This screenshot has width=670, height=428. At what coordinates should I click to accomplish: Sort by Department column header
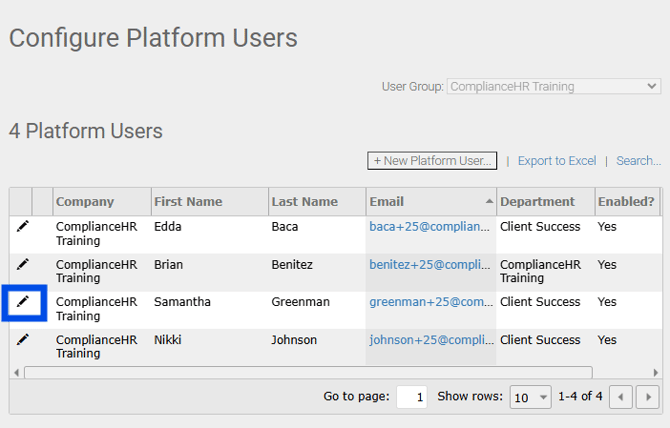point(537,202)
